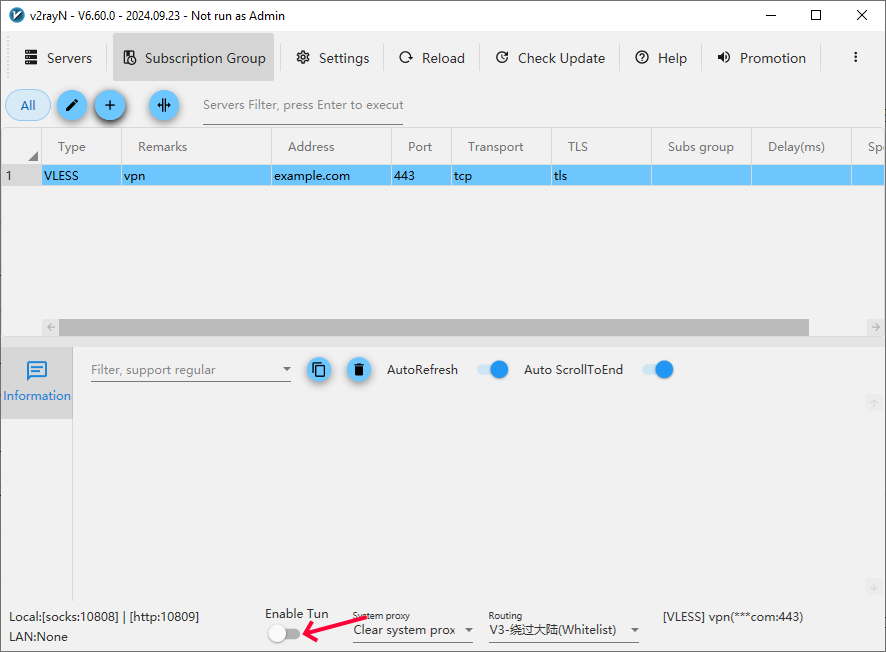Select row number 1 header
The height and width of the screenshot is (652, 886).
click(21, 176)
